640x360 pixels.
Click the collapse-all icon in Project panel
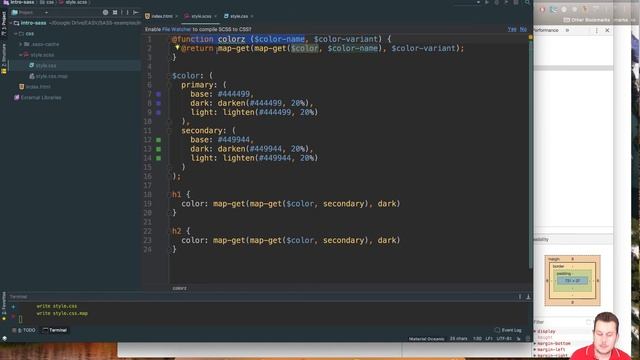tap(115, 13)
